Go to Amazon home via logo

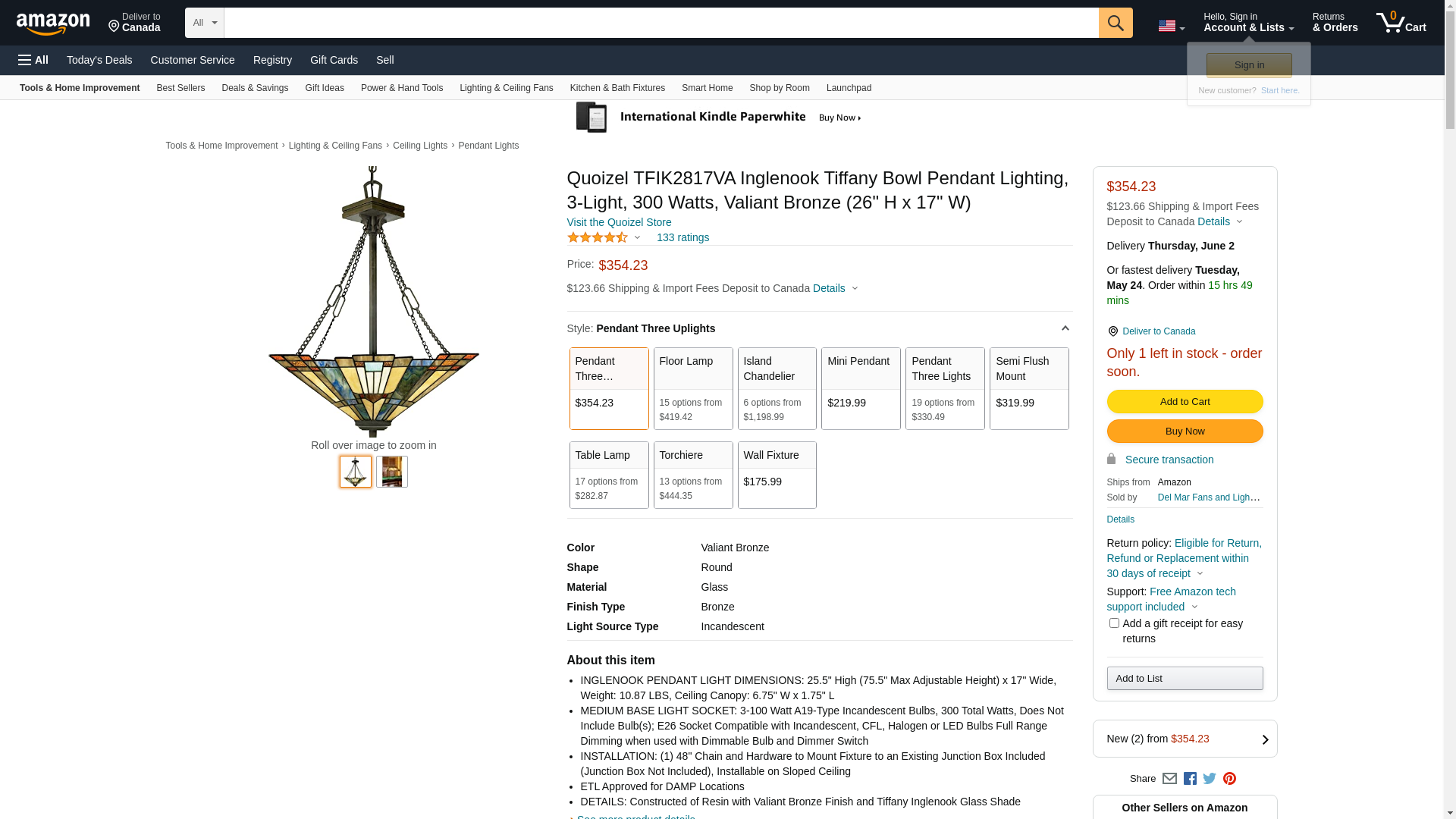(x=53, y=24)
